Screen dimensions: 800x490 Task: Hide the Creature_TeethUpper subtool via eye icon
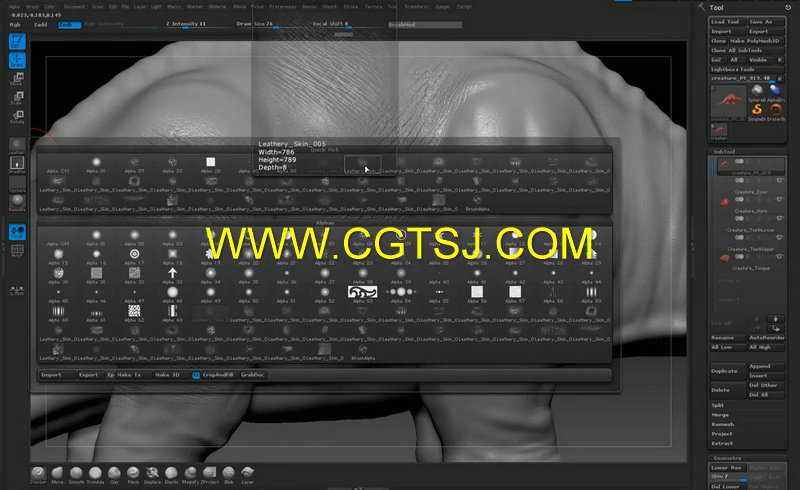[780, 237]
